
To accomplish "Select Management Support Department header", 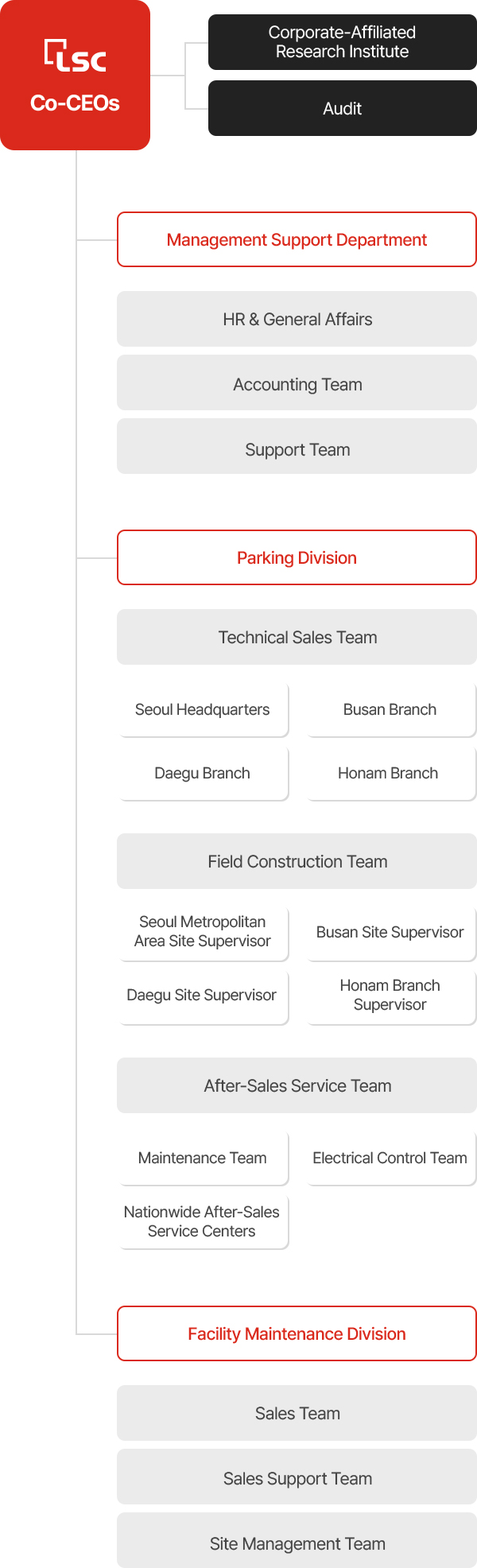I will tap(297, 239).
